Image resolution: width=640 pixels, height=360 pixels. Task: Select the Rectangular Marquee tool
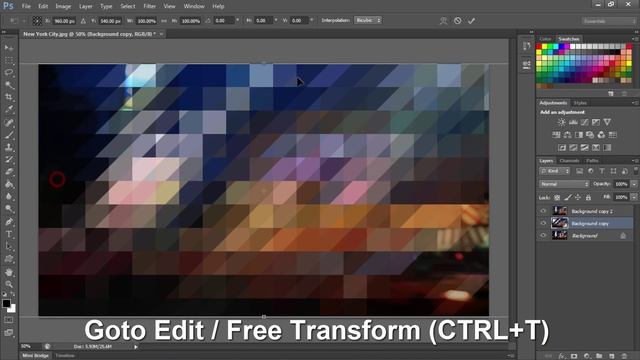click(9, 60)
